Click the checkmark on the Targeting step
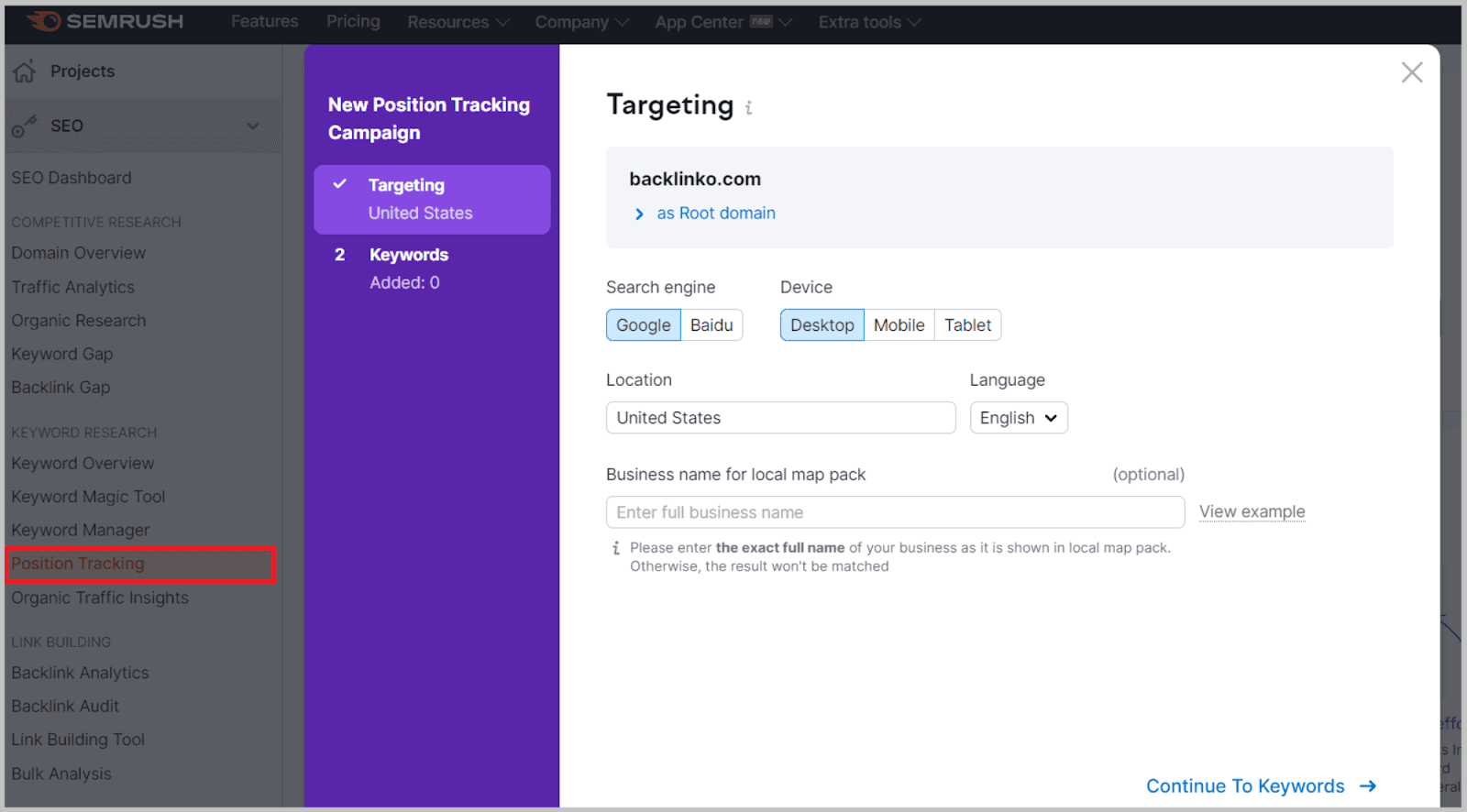The image size is (1467, 812). pos(339,184)
